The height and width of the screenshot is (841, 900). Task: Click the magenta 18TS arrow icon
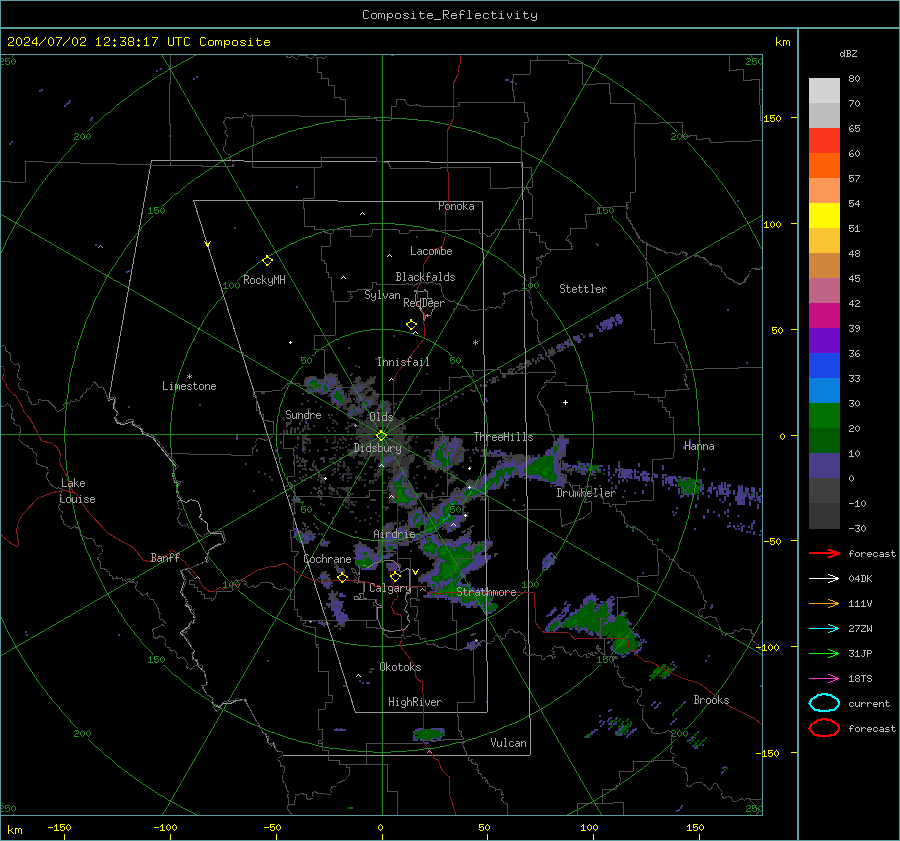pyautogui.click(x=824, y=679)
